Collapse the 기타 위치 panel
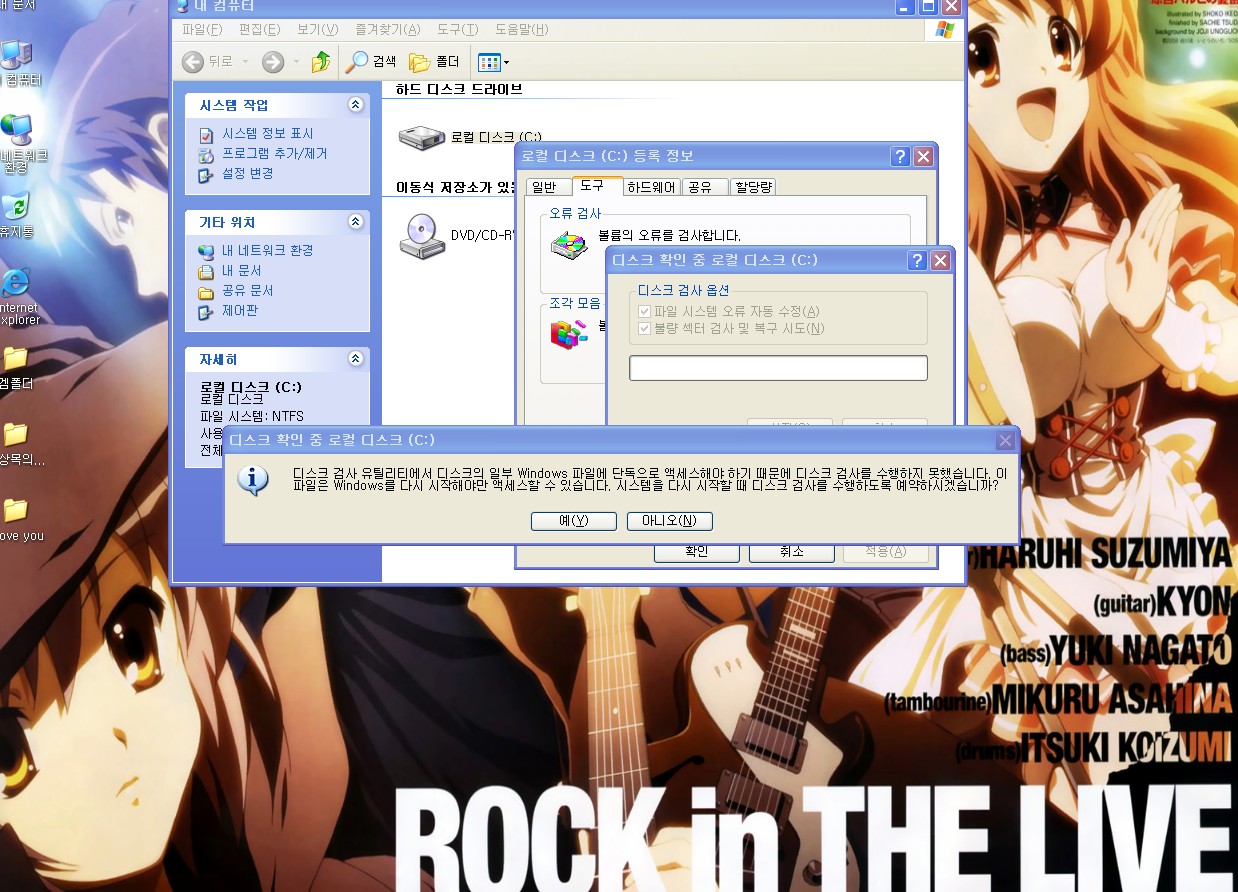1238x892 pixels. [355, 222]
